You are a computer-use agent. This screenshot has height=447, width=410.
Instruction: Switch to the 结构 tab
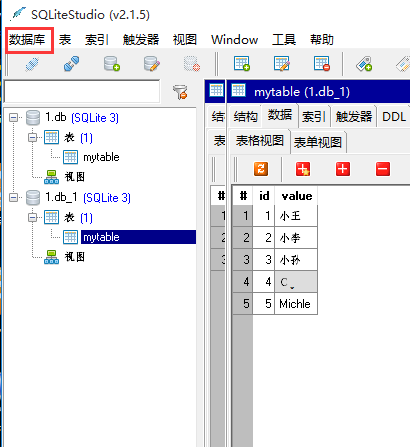[x=245, y=117]
